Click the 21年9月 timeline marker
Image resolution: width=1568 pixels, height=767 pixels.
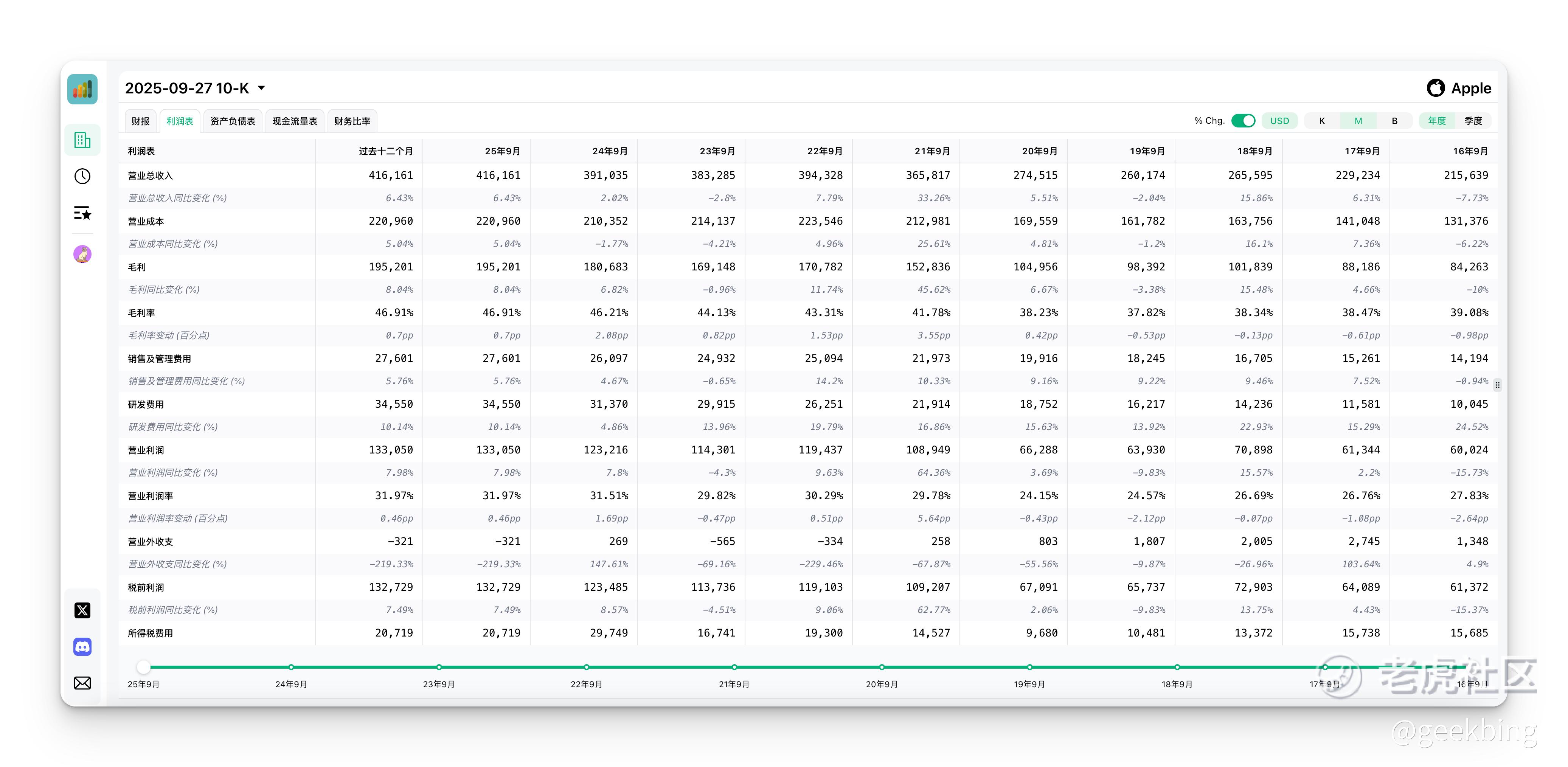click(734, 667)
